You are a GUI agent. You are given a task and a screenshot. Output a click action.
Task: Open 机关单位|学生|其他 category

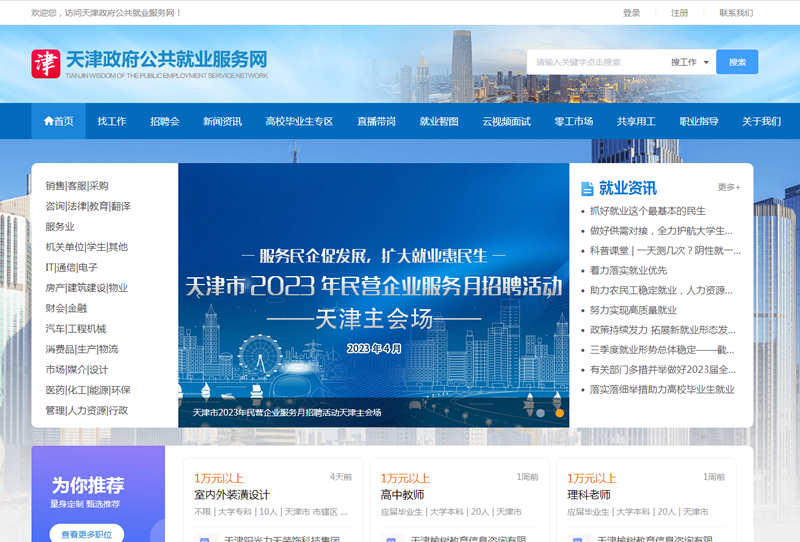(x=86, y=247)
